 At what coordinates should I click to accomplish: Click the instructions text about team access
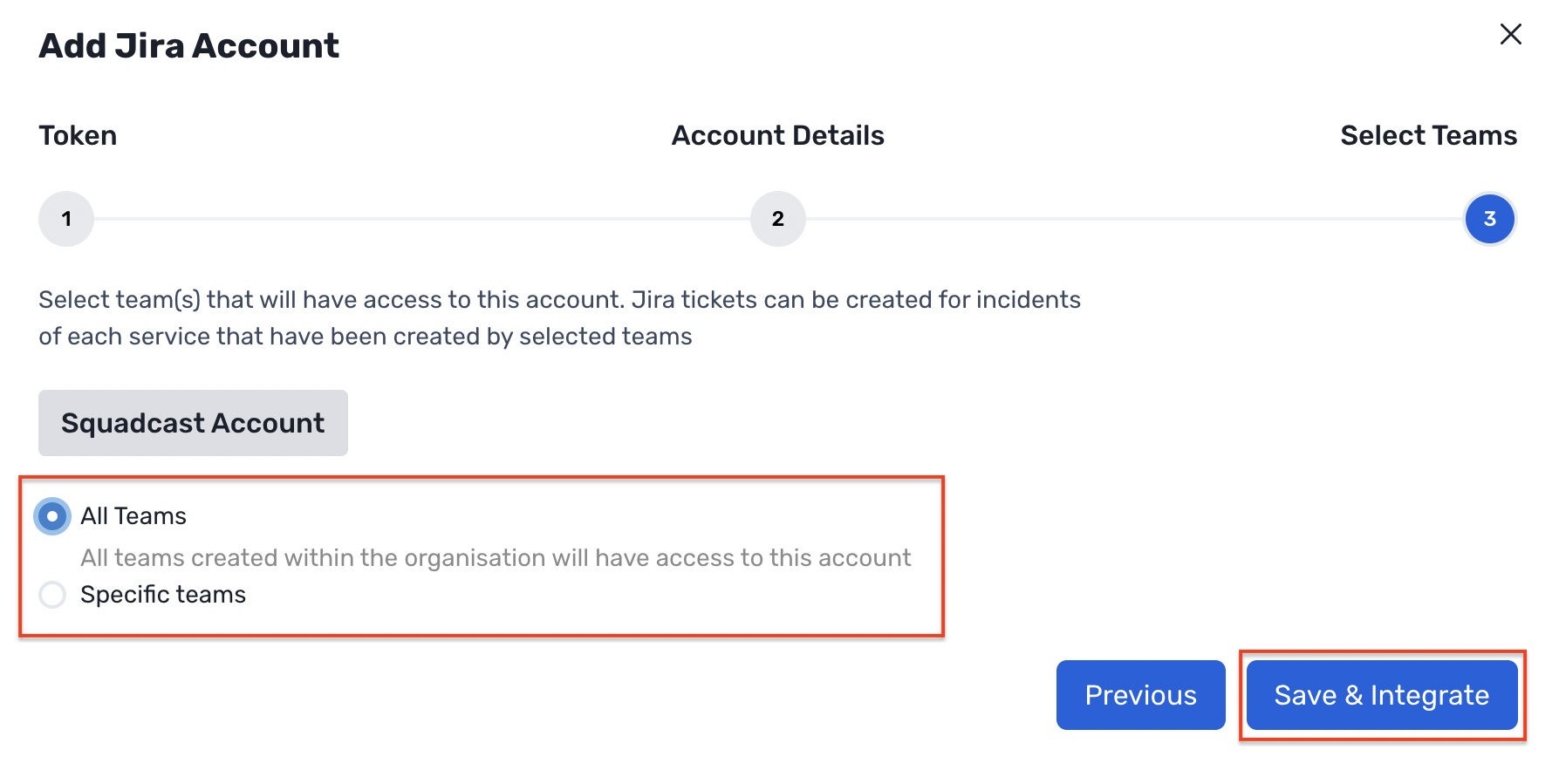(x=558, y=317)
